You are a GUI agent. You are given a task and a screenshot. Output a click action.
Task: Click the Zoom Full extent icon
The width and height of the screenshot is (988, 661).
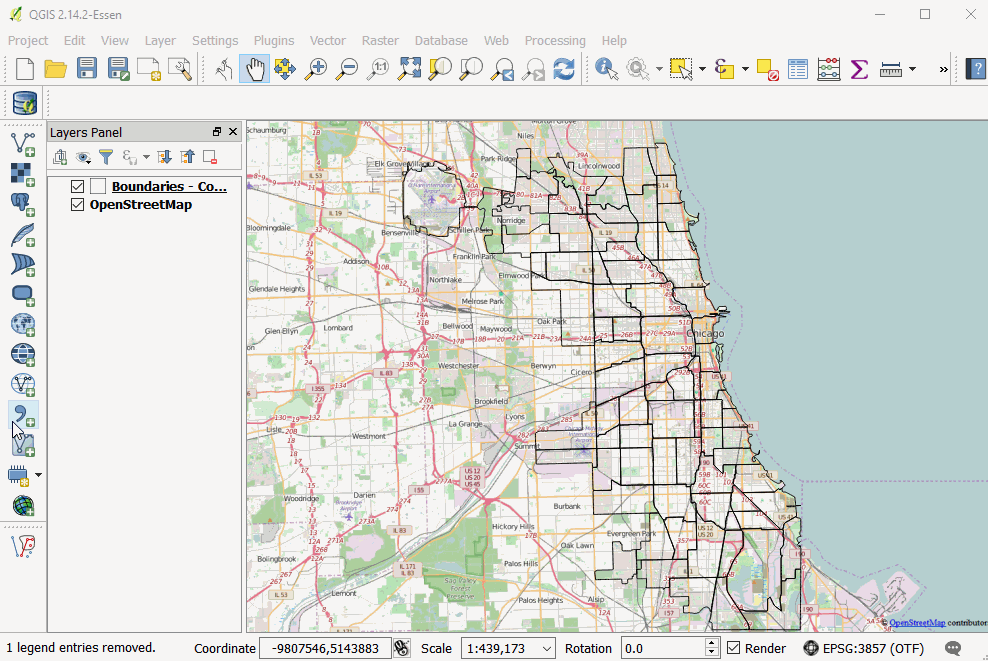409,69
